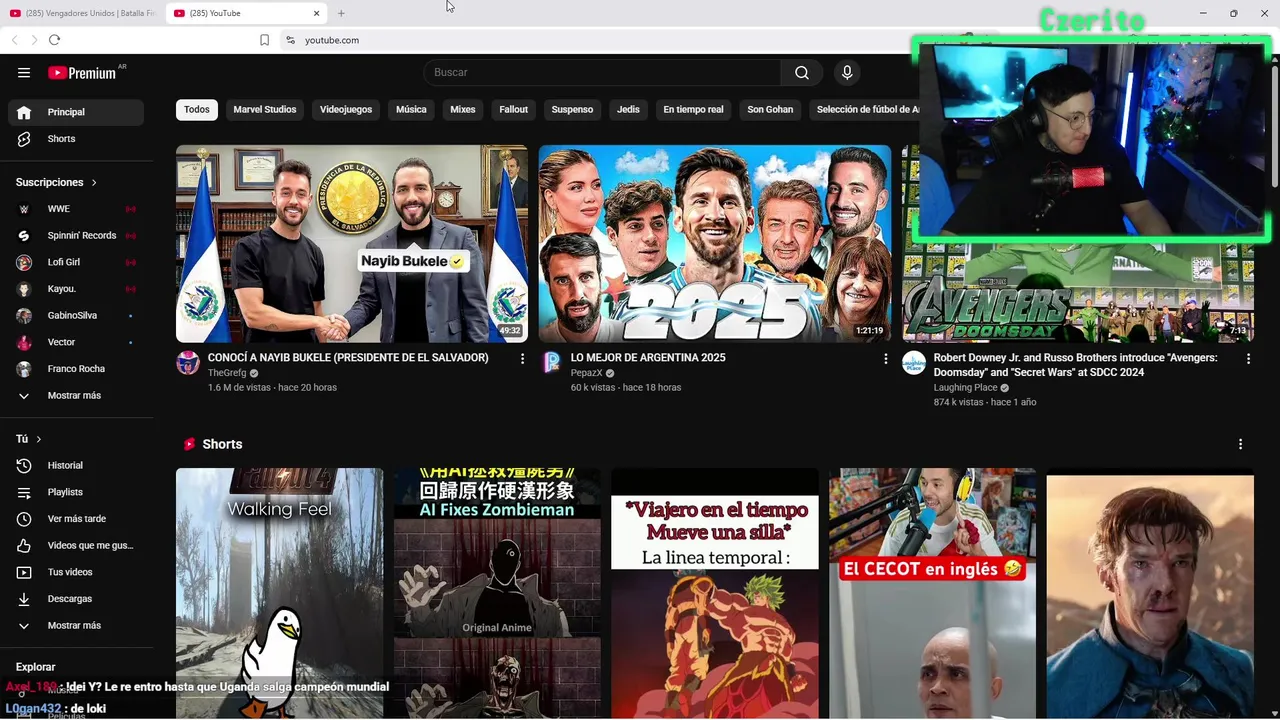Screen dimensions: 1280x720
Task: Click the Principal home icon
Action: coord(24,112)
